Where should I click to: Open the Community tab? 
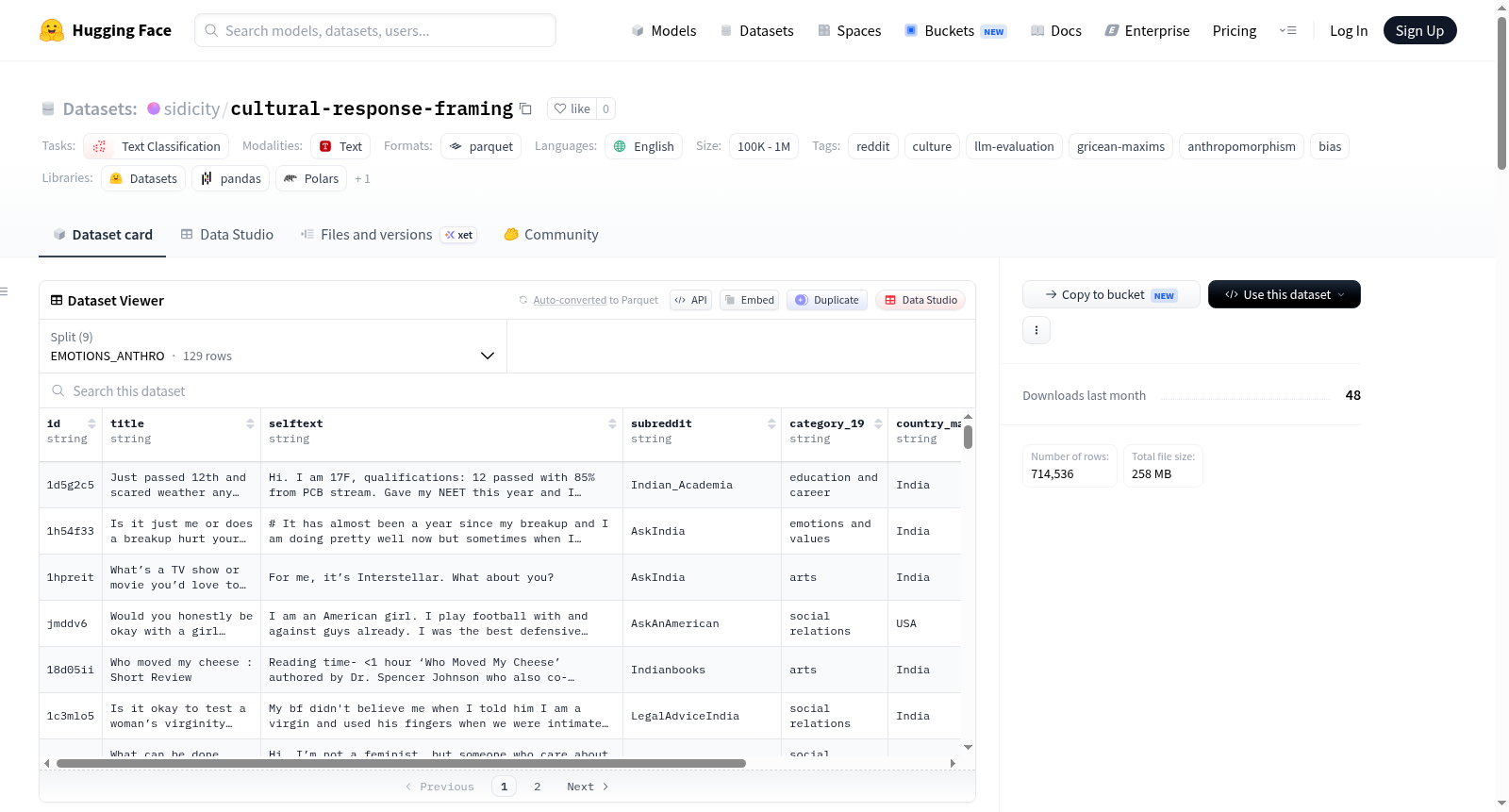pos(551,234)
